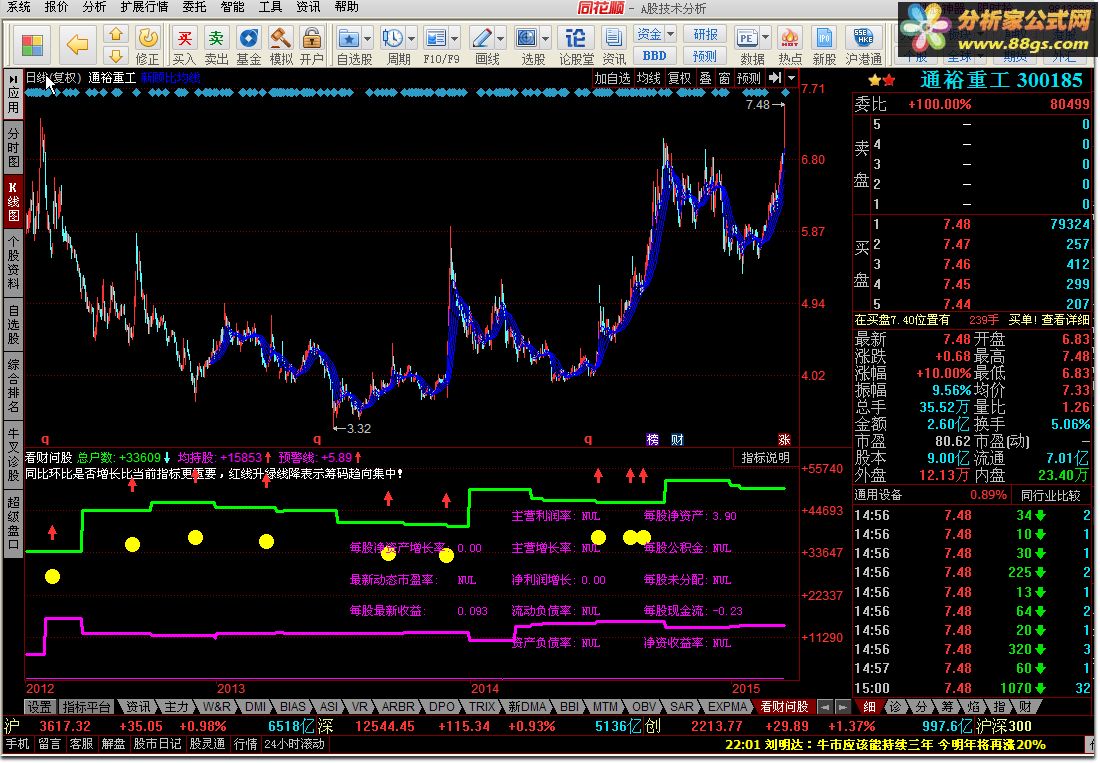
Task: Select the EXPMA indicator tab
Action: pos(727,707)
